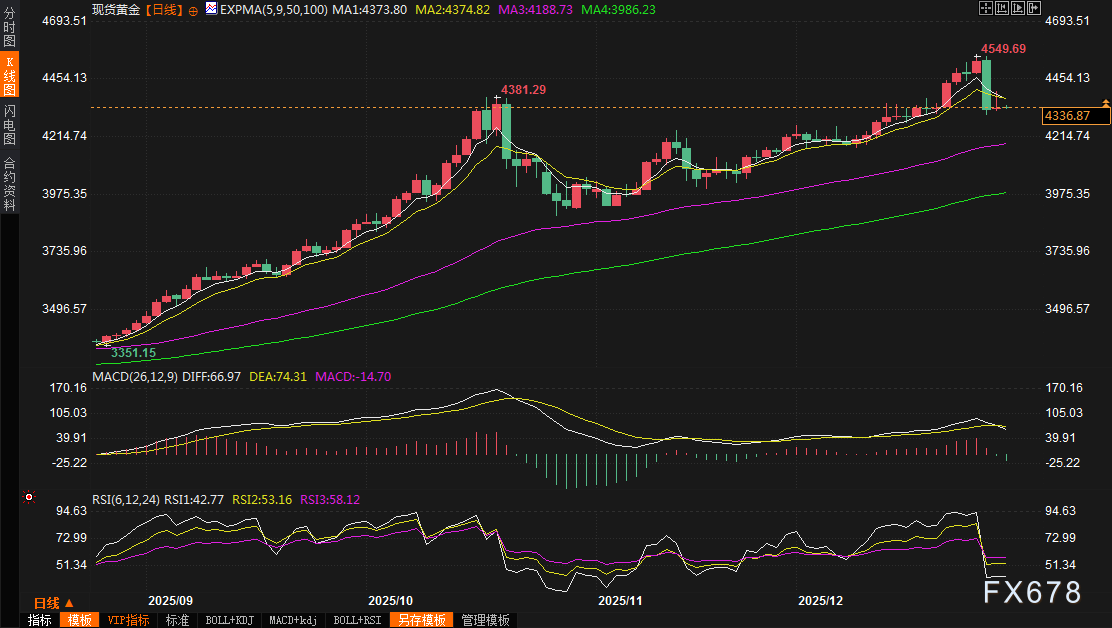This screenshot has height=628, width=1112.
Task: Switch to the 闪电图 side tab
Action: [x=10, y=124]
